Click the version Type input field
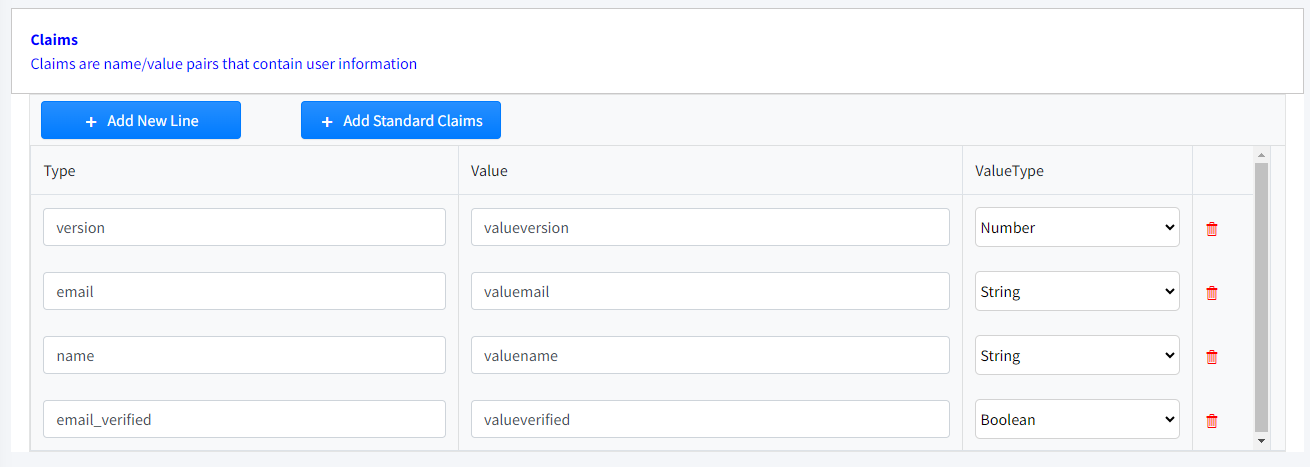1310x467 pixels. pyautogui.click(x=245, y=227)
